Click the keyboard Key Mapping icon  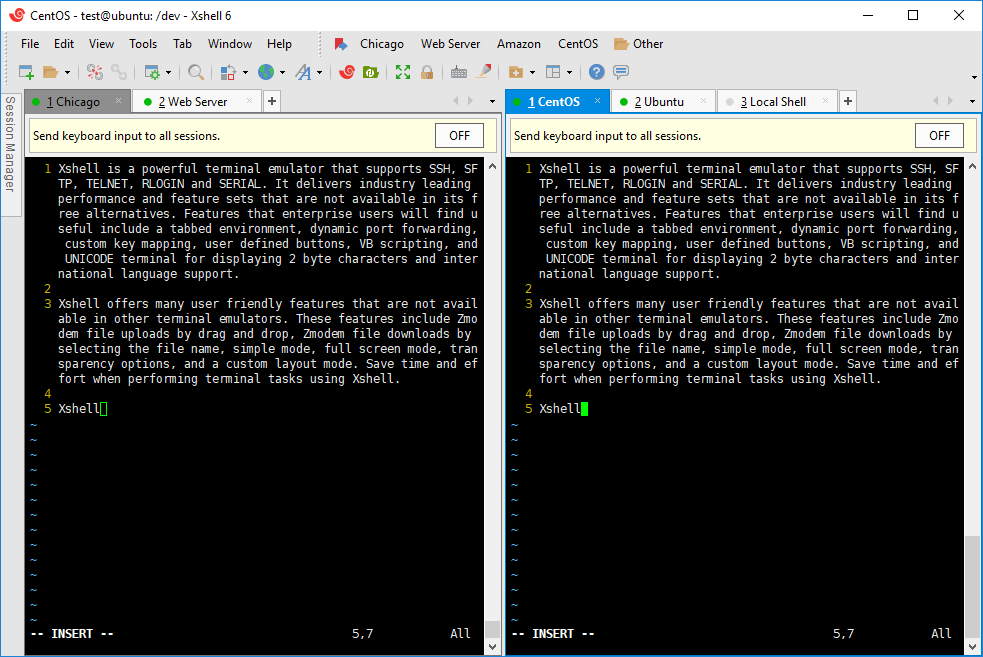click(459, 72)
